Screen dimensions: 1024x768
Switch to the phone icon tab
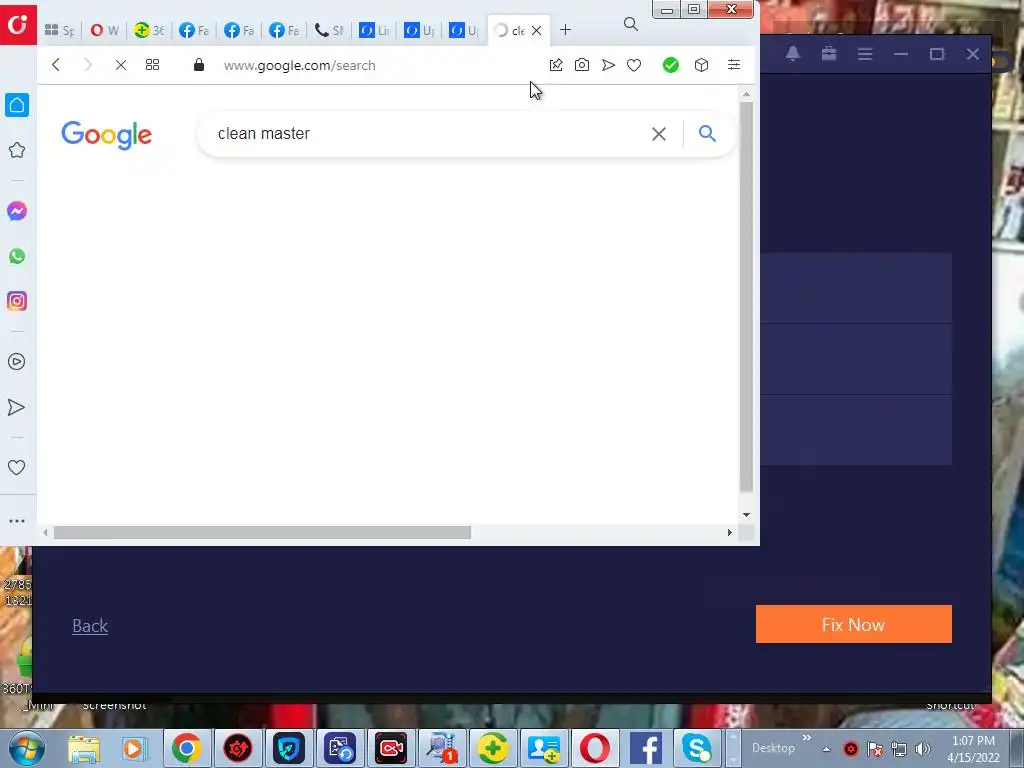(x=329, y=30)
